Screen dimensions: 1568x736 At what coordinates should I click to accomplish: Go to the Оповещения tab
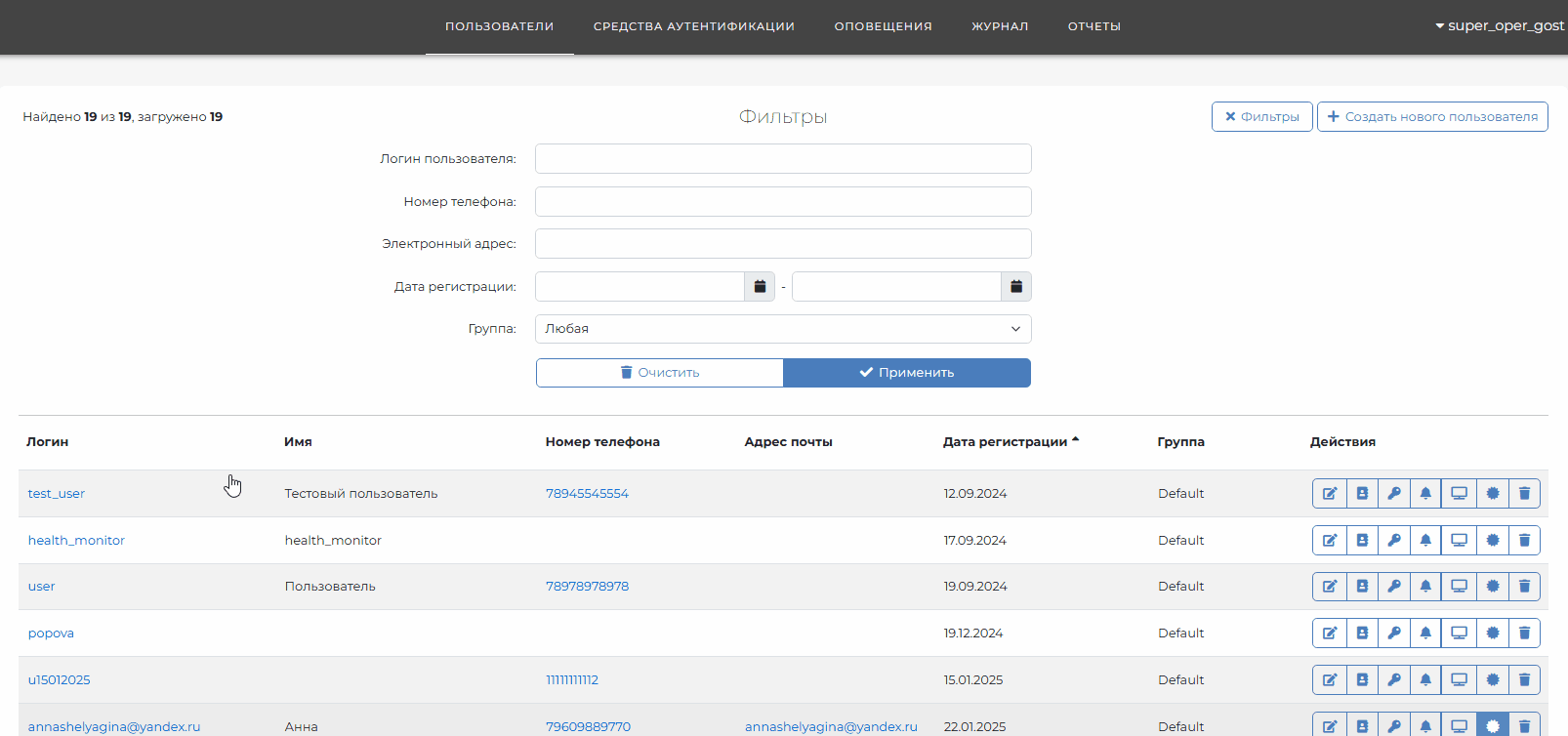pyautogui.click(x=883, y=26)
